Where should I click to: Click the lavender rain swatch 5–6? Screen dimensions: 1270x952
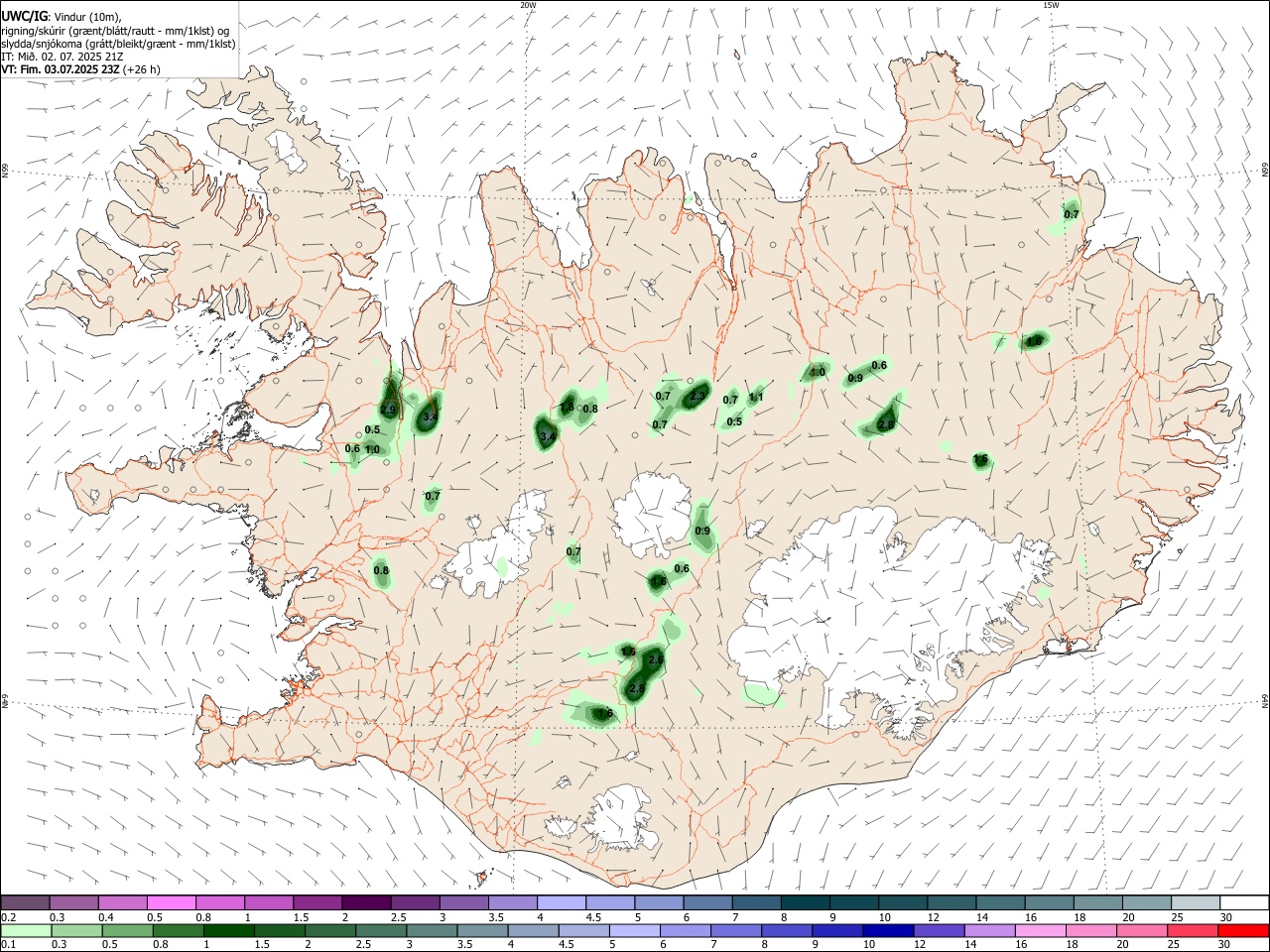click(x=634, y=931)
